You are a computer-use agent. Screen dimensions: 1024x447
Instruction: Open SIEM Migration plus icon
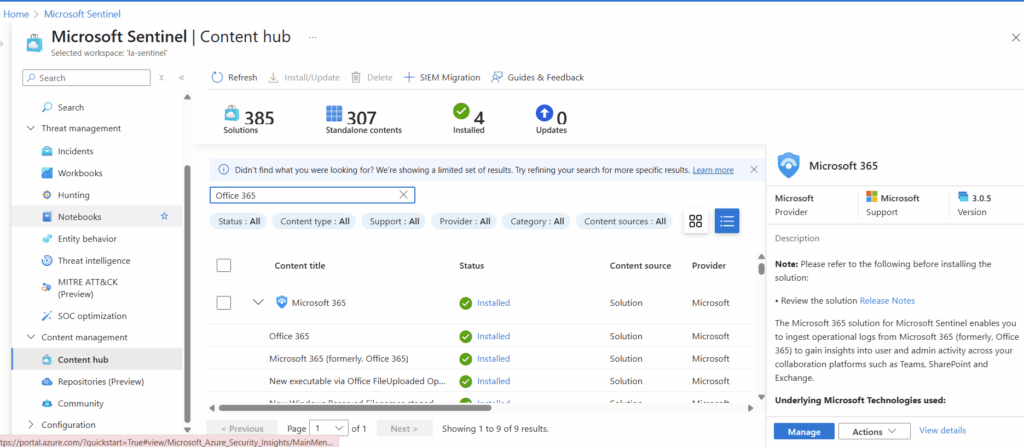[x=409, y=77]
